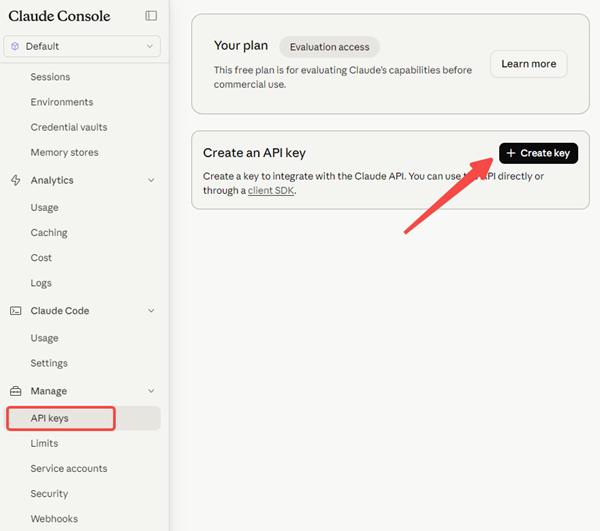The width and height of the screenshot is (600, 531).
Task: Click the Create key button
Action: click(538, 153)
